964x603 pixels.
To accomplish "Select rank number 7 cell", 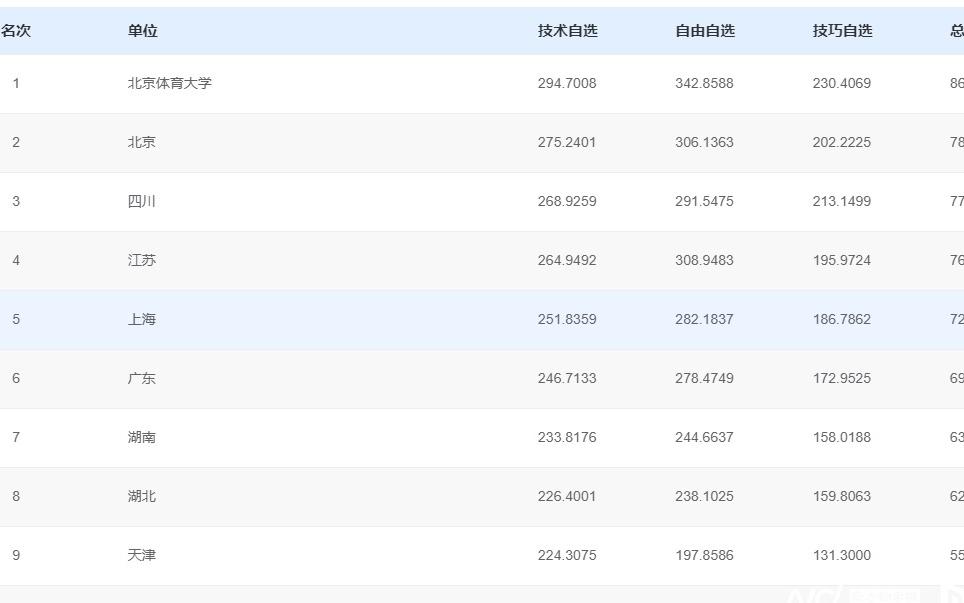I will coord(16,438).
